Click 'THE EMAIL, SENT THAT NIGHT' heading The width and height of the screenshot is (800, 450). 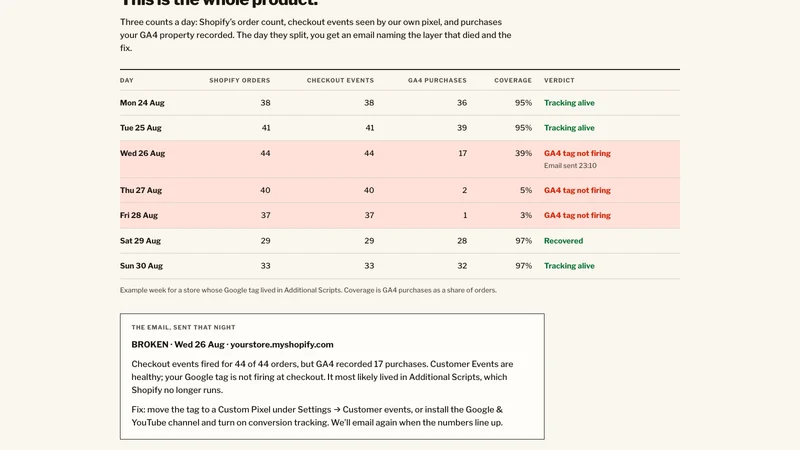(x=183, y=328)
